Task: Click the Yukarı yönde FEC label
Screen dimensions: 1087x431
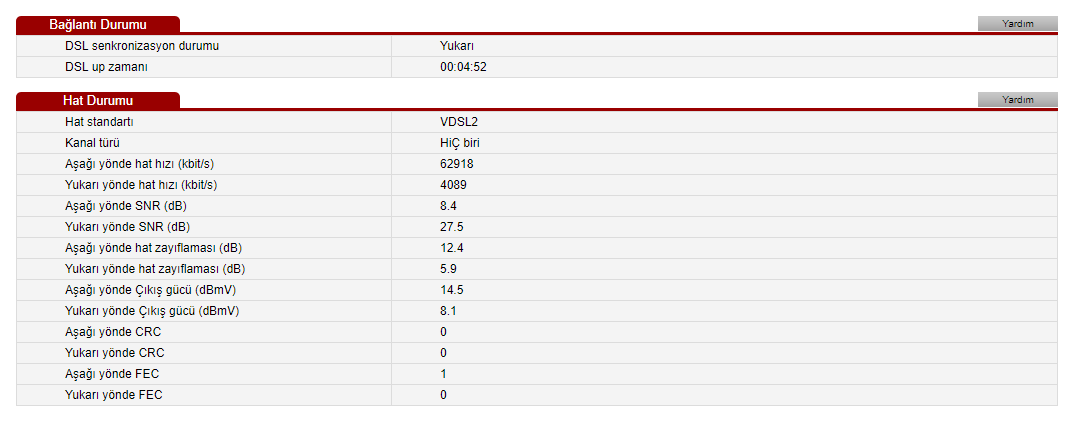Action: point(114,395)
